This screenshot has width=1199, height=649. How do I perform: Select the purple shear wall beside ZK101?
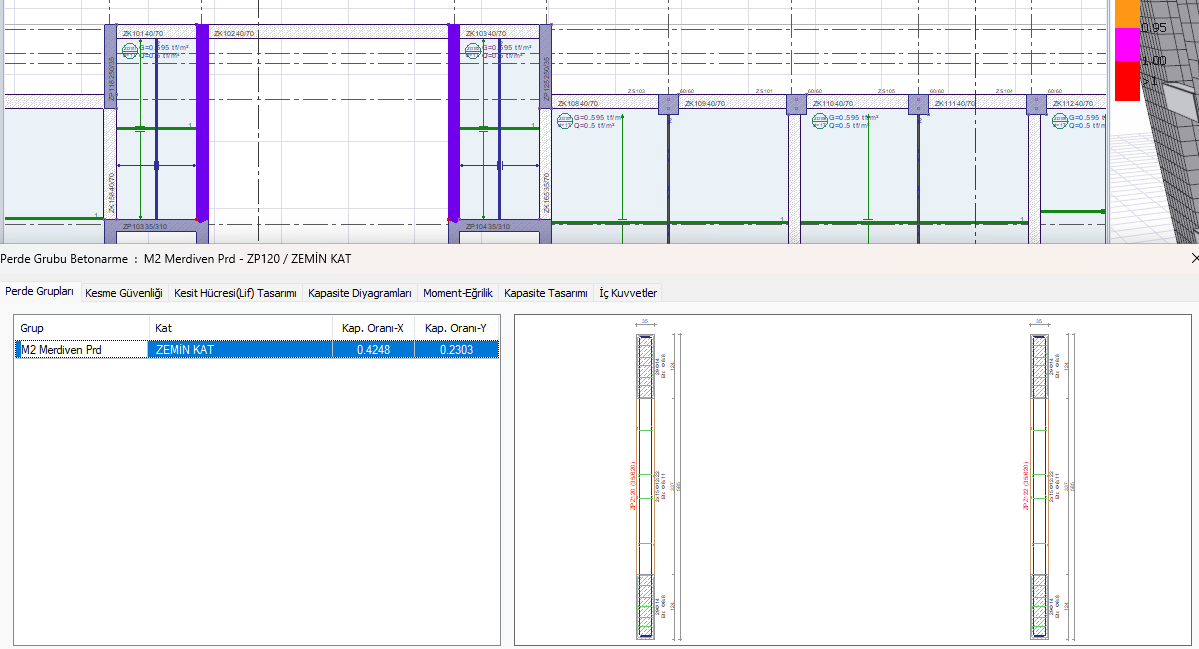(x=202, y=122)
